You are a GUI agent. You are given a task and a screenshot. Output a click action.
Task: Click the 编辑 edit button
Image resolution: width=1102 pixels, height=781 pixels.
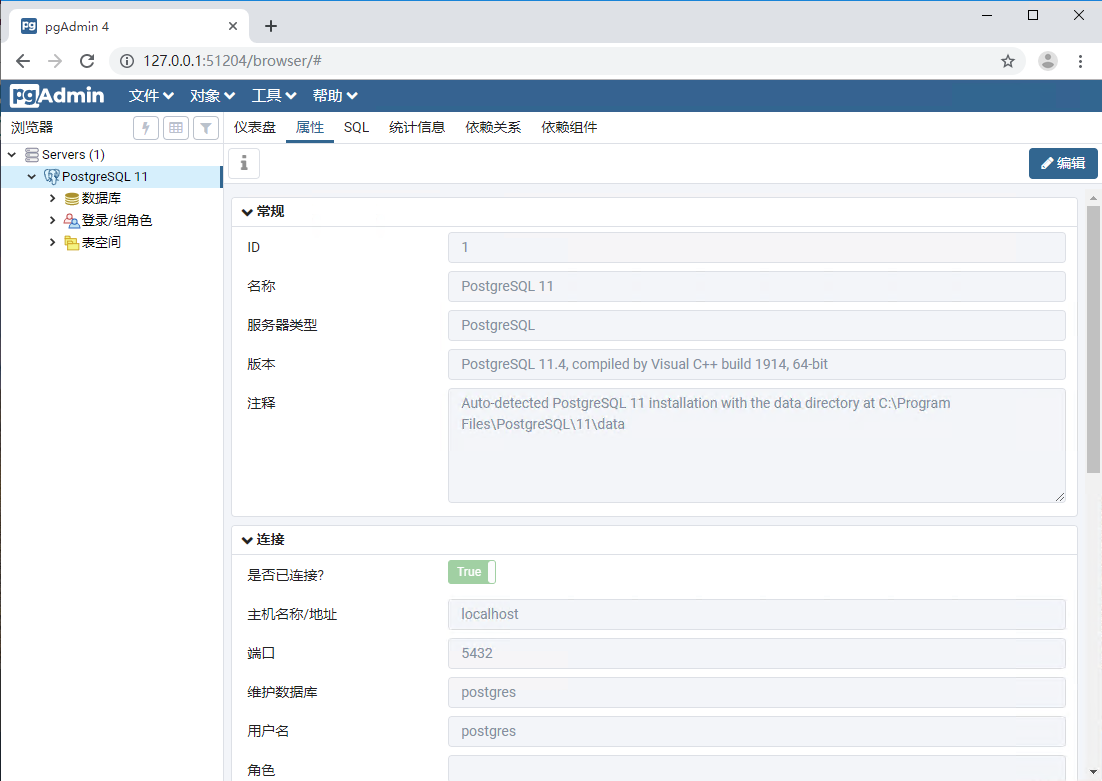[x=1063, y=163]
